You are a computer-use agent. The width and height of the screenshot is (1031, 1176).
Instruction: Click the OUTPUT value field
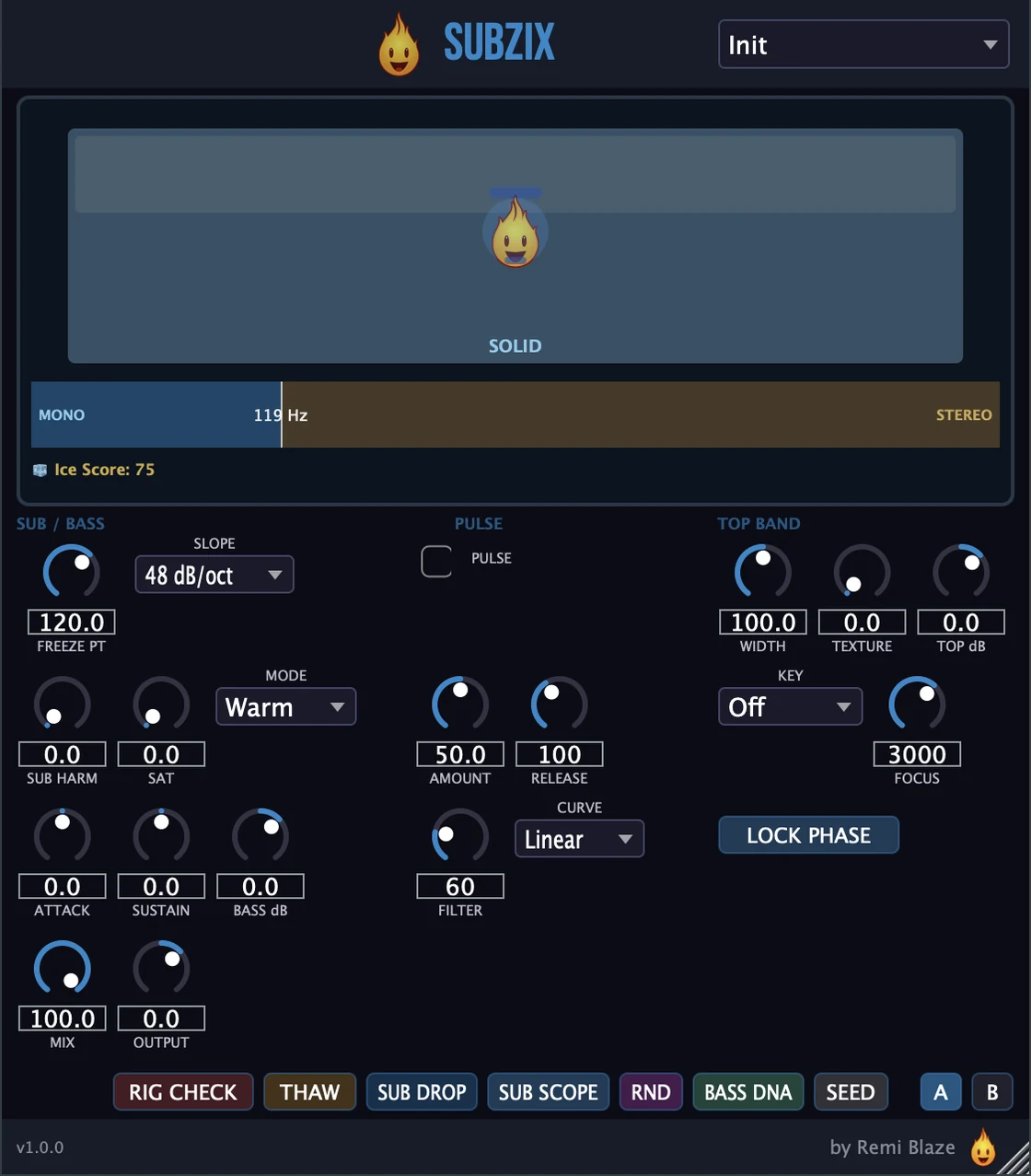pyautogui.click(x=161, y=1019)
